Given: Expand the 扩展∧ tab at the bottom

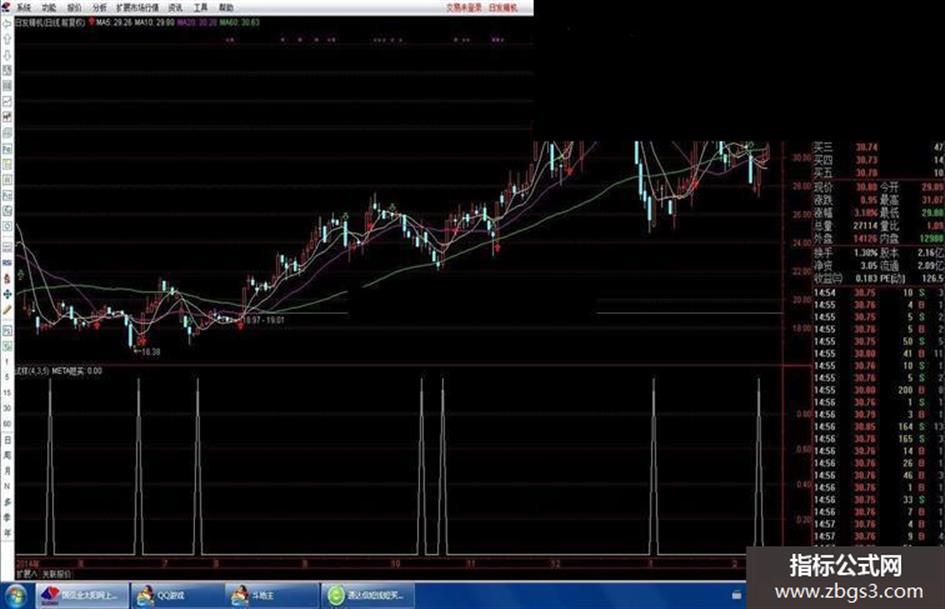Looking at the screenshot, I should pyautogui.click(x=27, y=574).
